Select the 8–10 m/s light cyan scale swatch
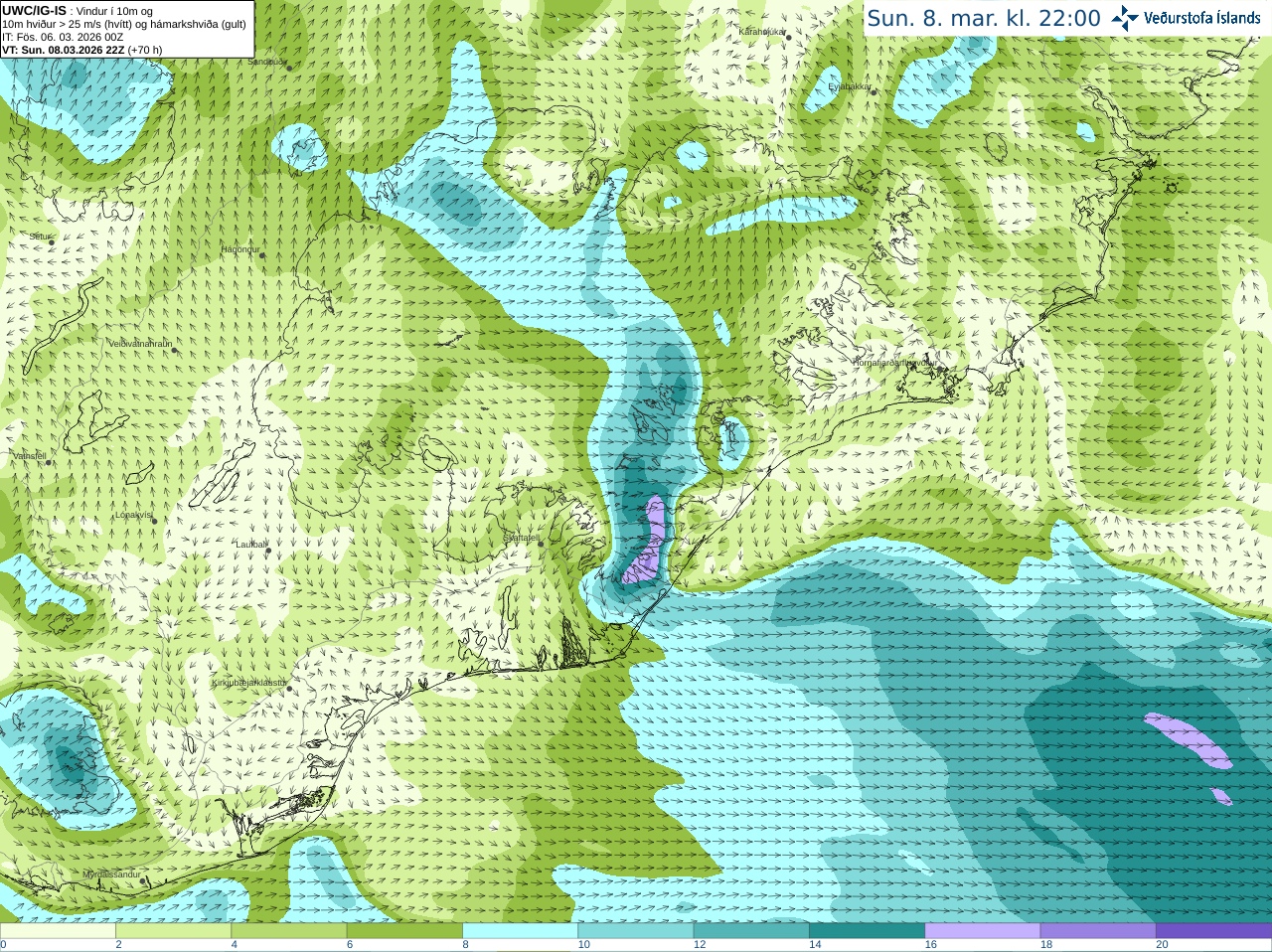 pyautogui.click(x=520, y=931)
